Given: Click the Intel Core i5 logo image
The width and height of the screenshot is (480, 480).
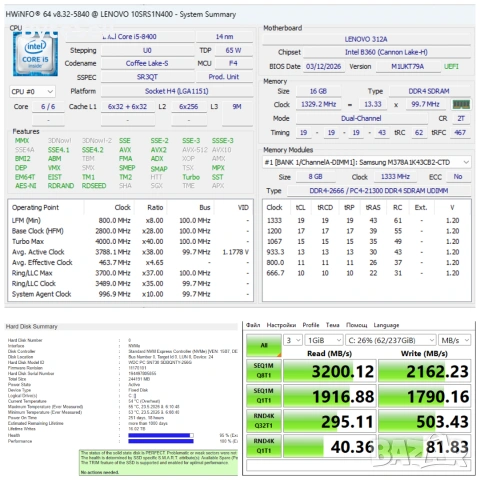Looking at the screenshot, I should coord(35,54).
